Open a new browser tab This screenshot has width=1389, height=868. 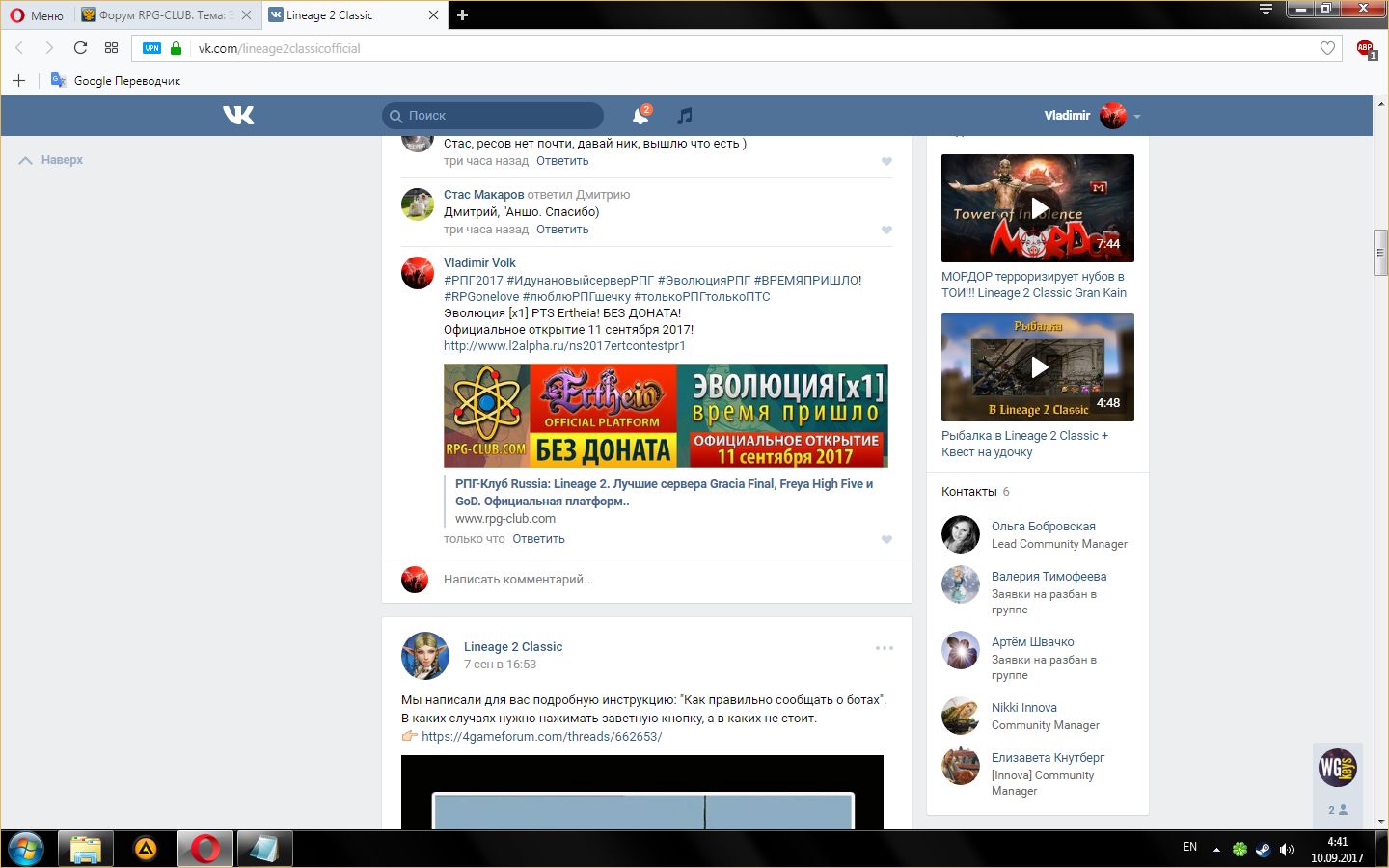coord(463,15)
